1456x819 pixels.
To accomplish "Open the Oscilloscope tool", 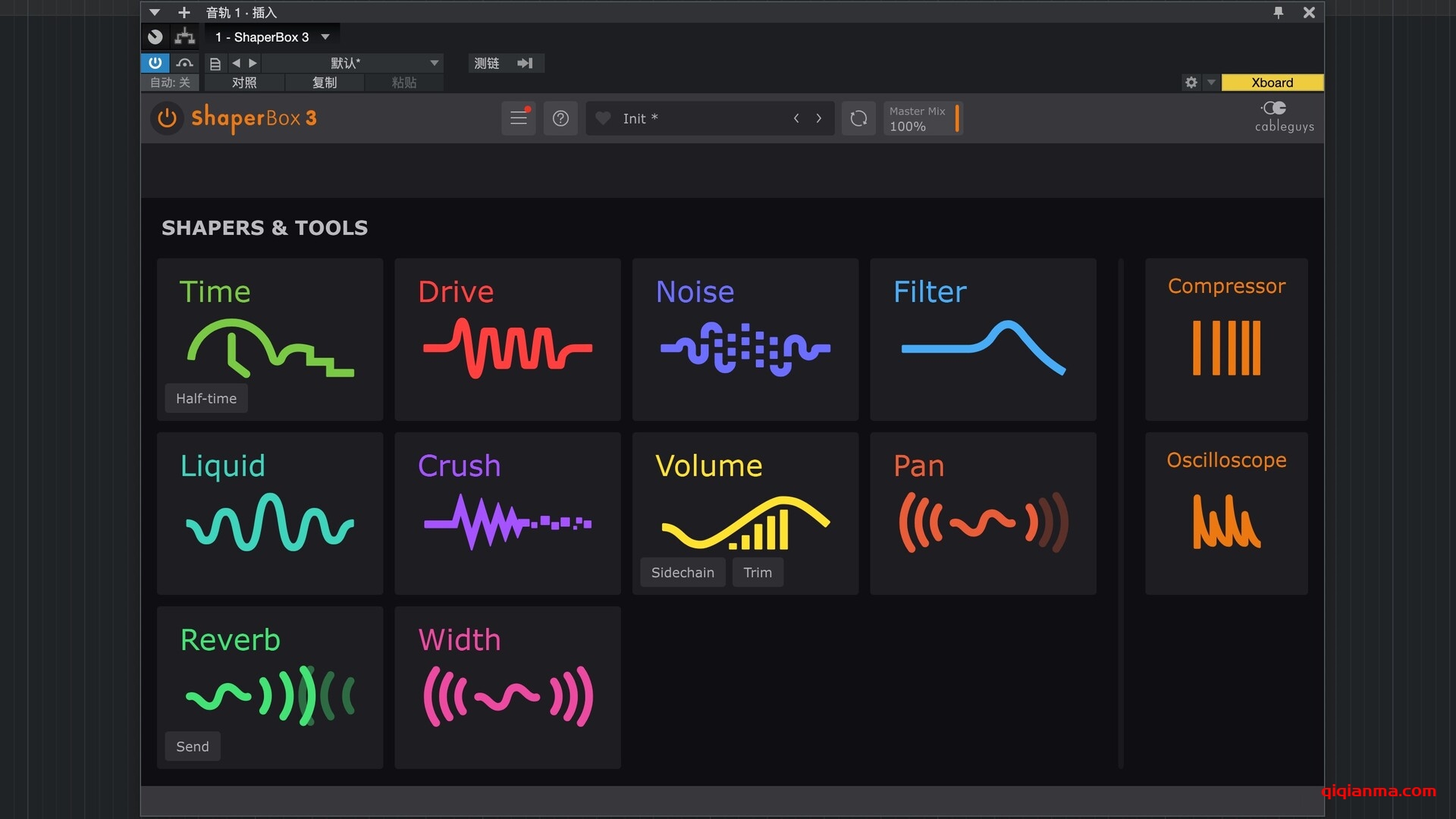I will coord(1226,513).
